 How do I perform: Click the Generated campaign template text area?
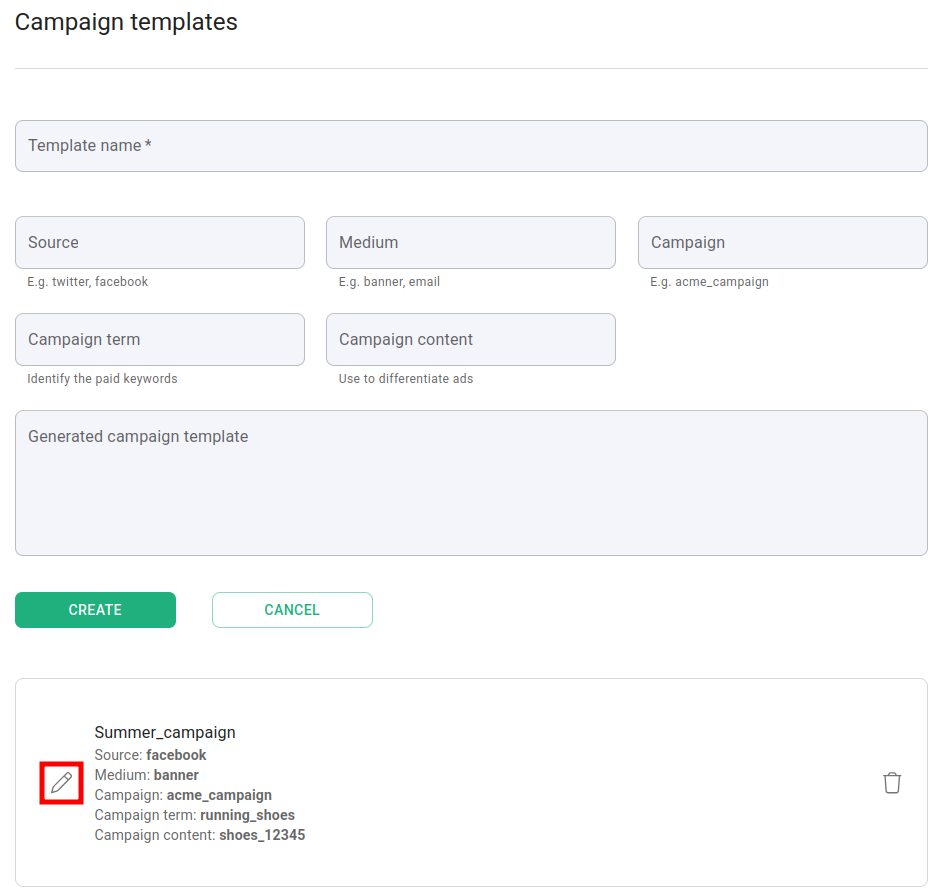pos(471,483)
